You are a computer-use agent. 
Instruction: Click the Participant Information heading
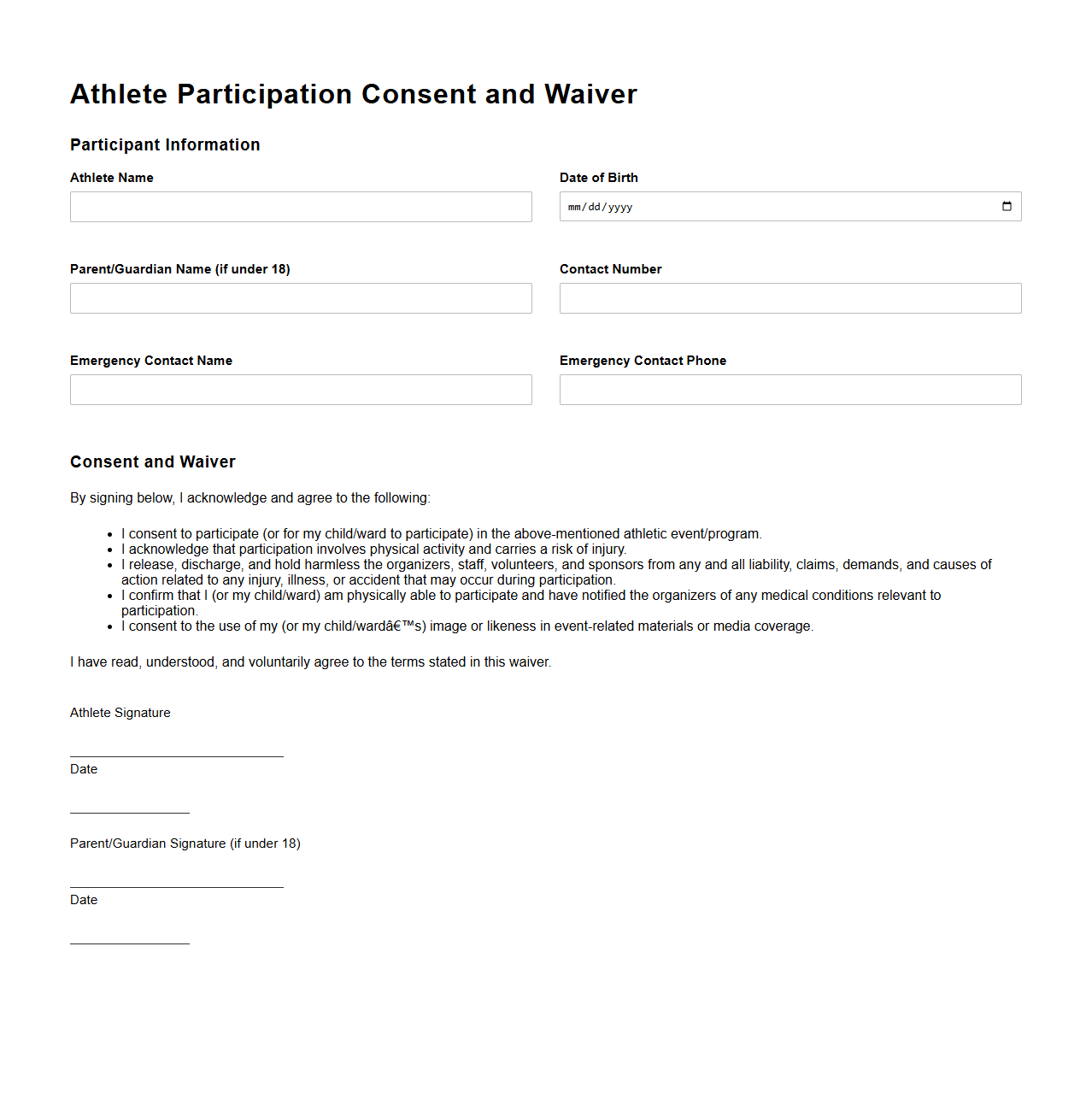[x=164, y=144]
